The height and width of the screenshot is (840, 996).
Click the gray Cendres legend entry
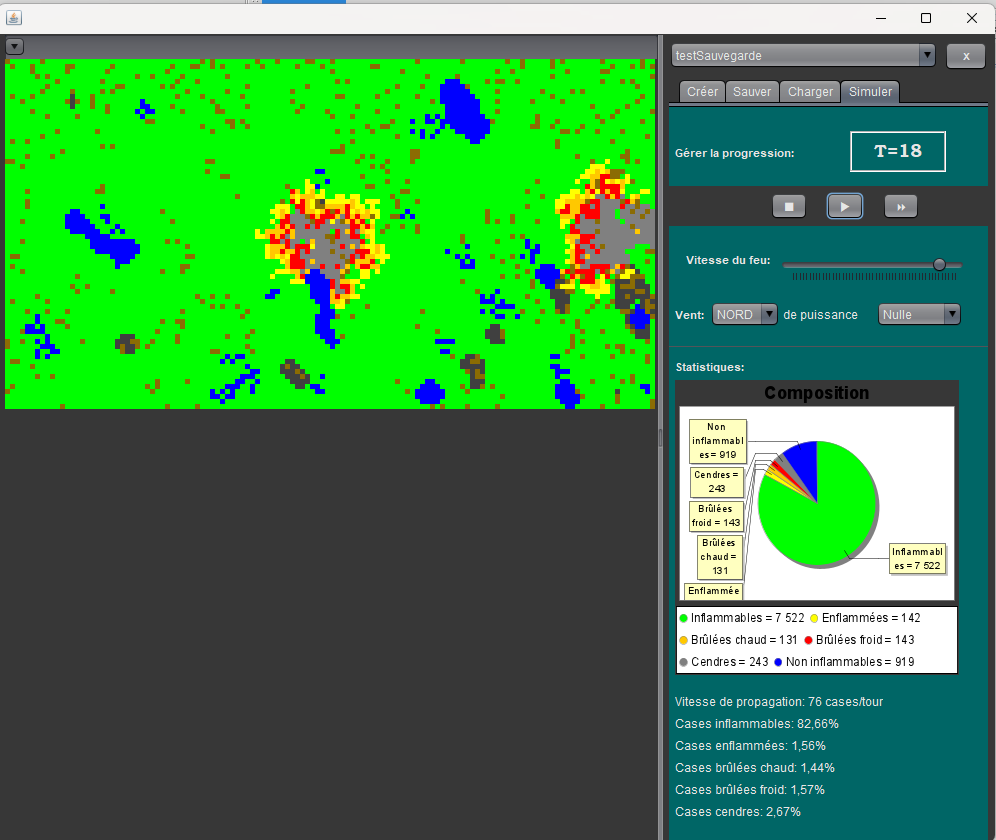(719, 662)
